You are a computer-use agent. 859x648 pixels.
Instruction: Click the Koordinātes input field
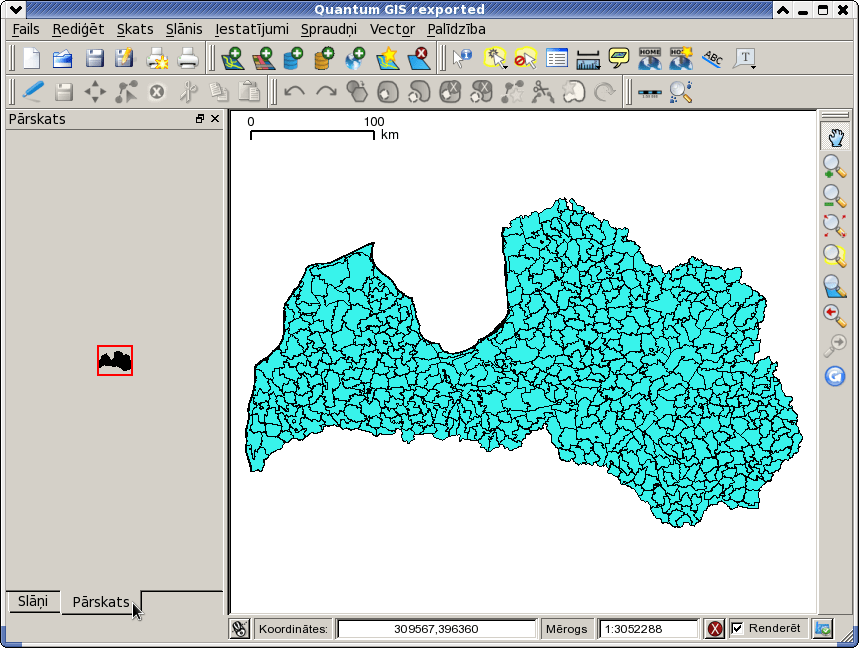pos(436,629)
